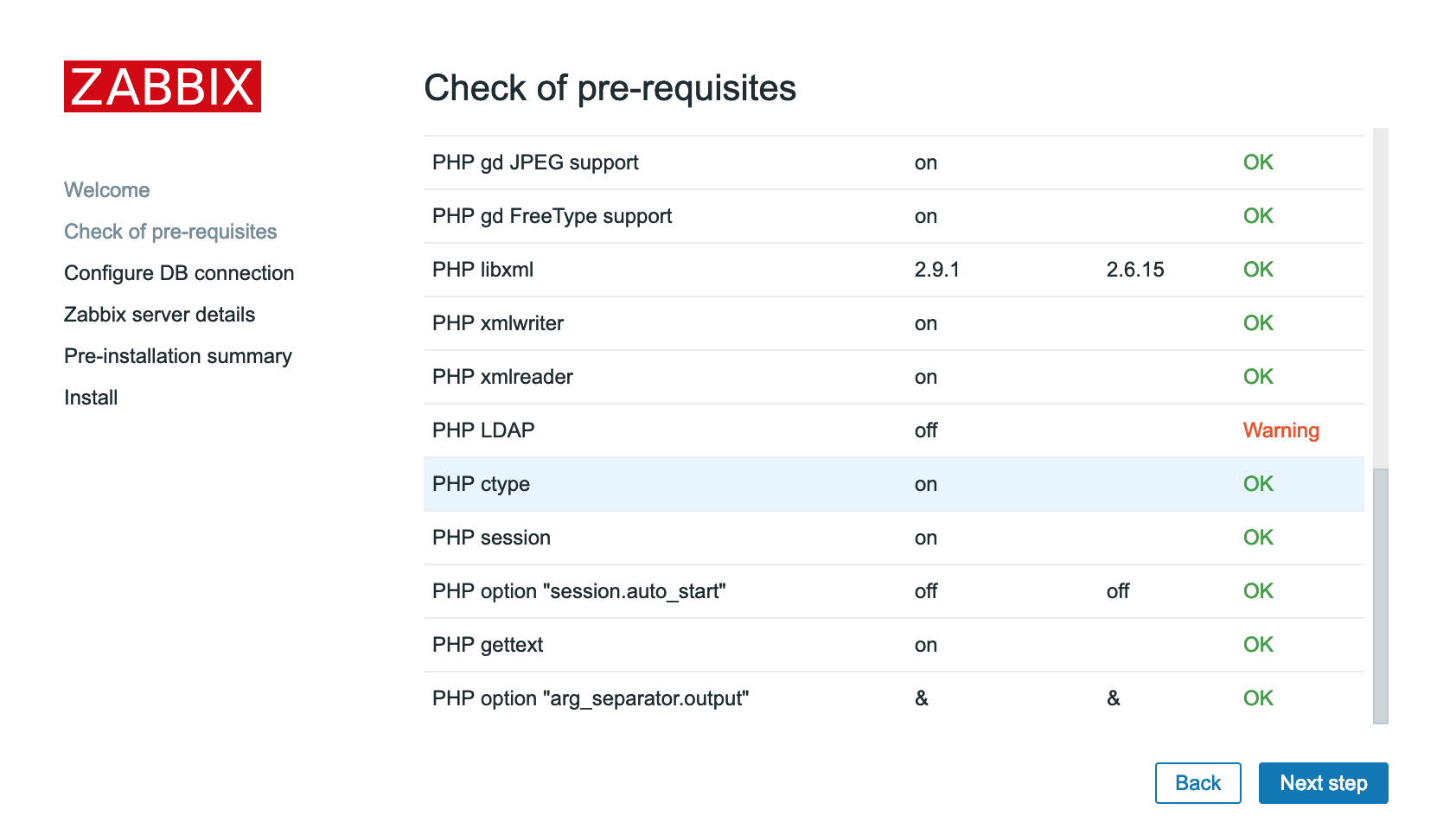Go to the Welcome step

click(x=107, y=190)
